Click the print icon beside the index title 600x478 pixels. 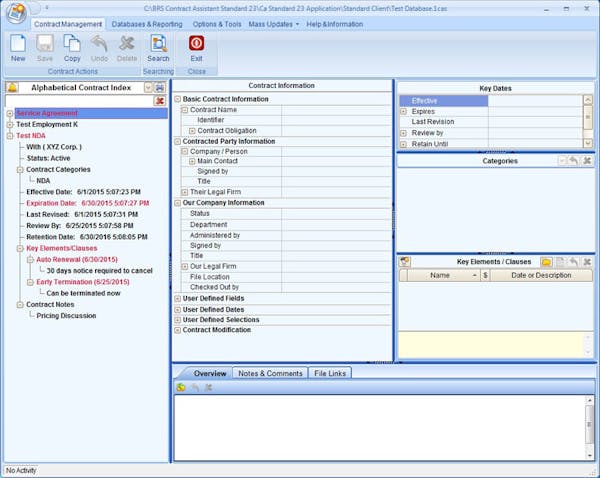point(160,88)
